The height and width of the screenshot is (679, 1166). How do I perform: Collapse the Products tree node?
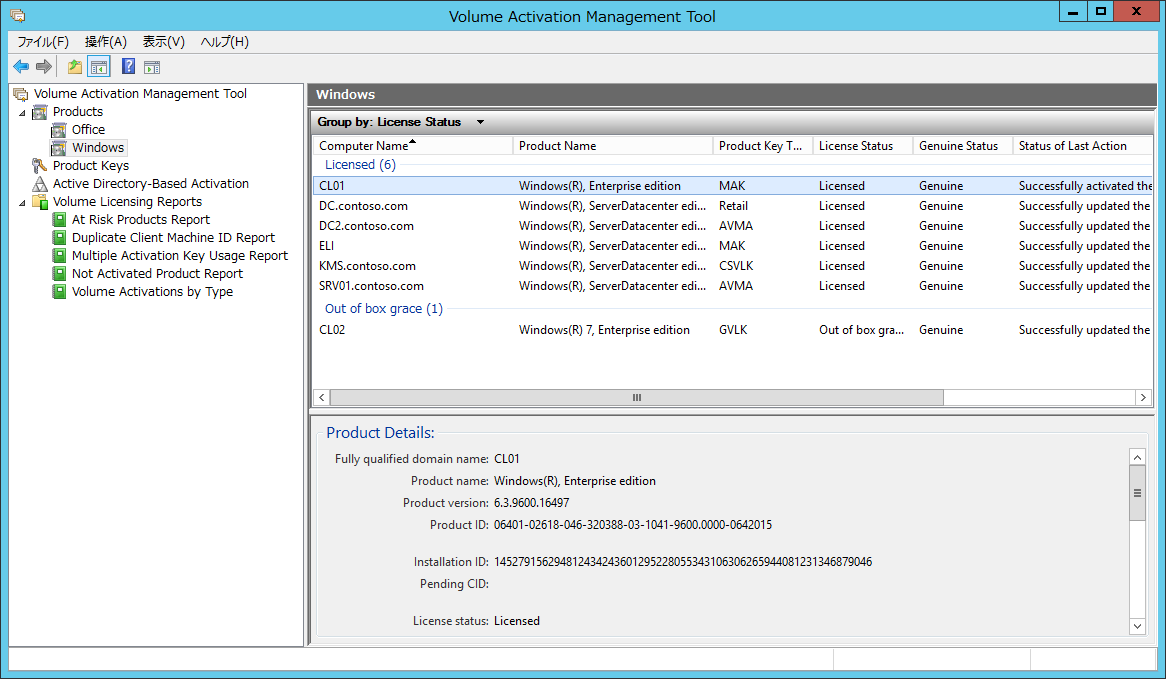tap(22, 113)
